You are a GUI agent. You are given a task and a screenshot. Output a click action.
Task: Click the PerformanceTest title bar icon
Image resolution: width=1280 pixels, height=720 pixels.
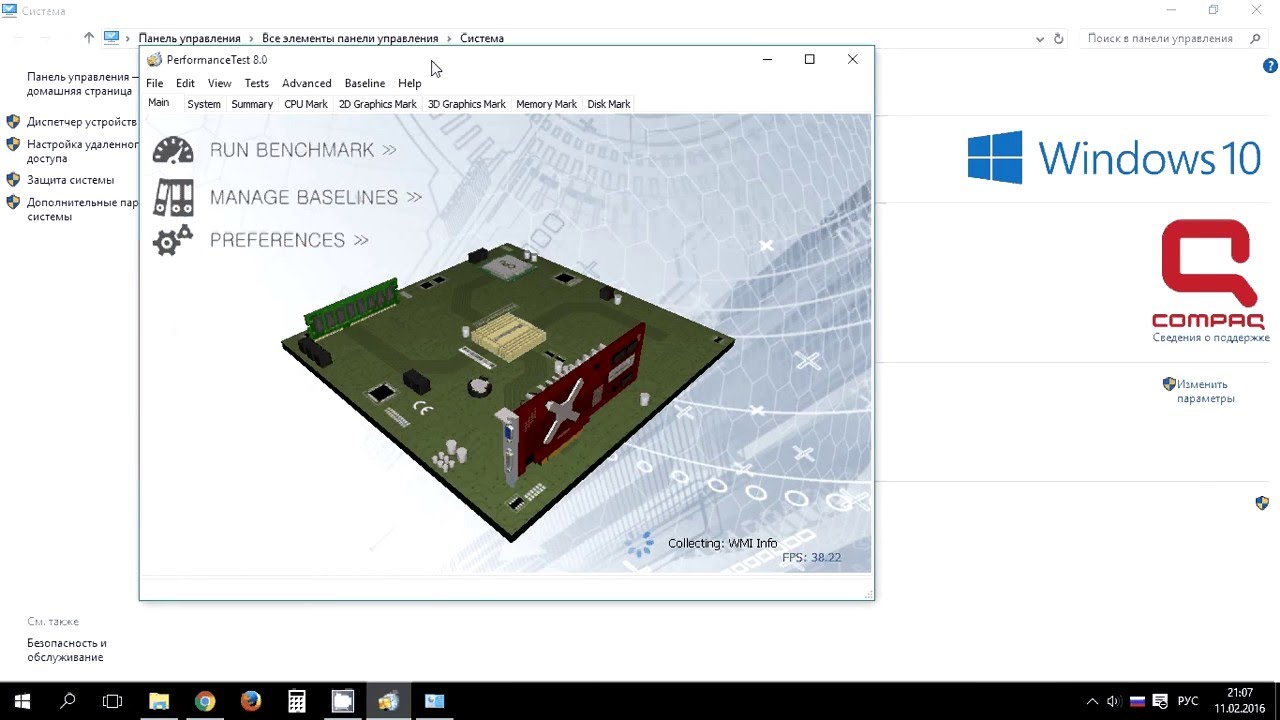(x=154, y=60)
